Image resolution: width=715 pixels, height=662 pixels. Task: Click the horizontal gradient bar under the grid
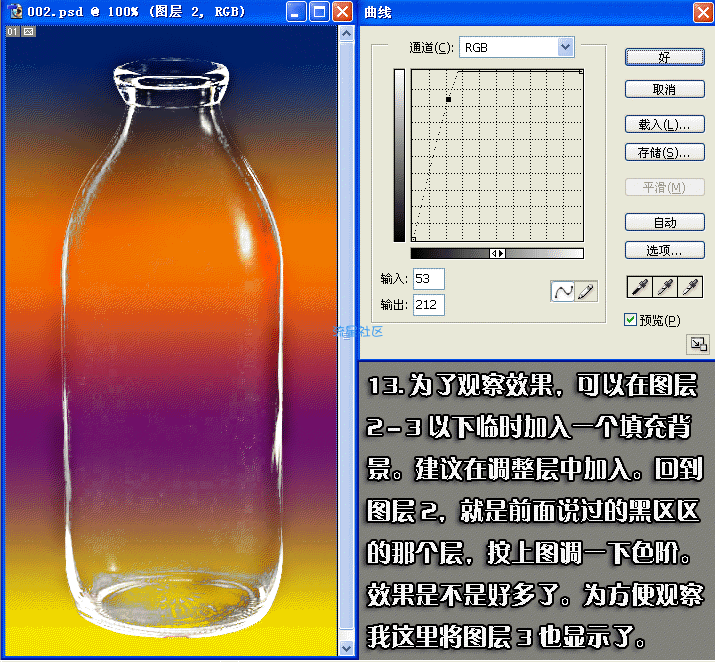click(x=497, y=253)
